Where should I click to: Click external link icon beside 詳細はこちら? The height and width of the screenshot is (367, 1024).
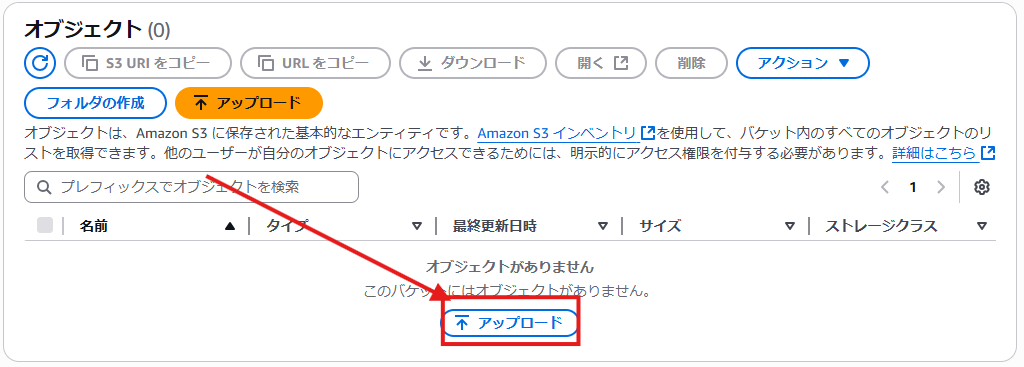pyautogui.click(x=988, y=153)
